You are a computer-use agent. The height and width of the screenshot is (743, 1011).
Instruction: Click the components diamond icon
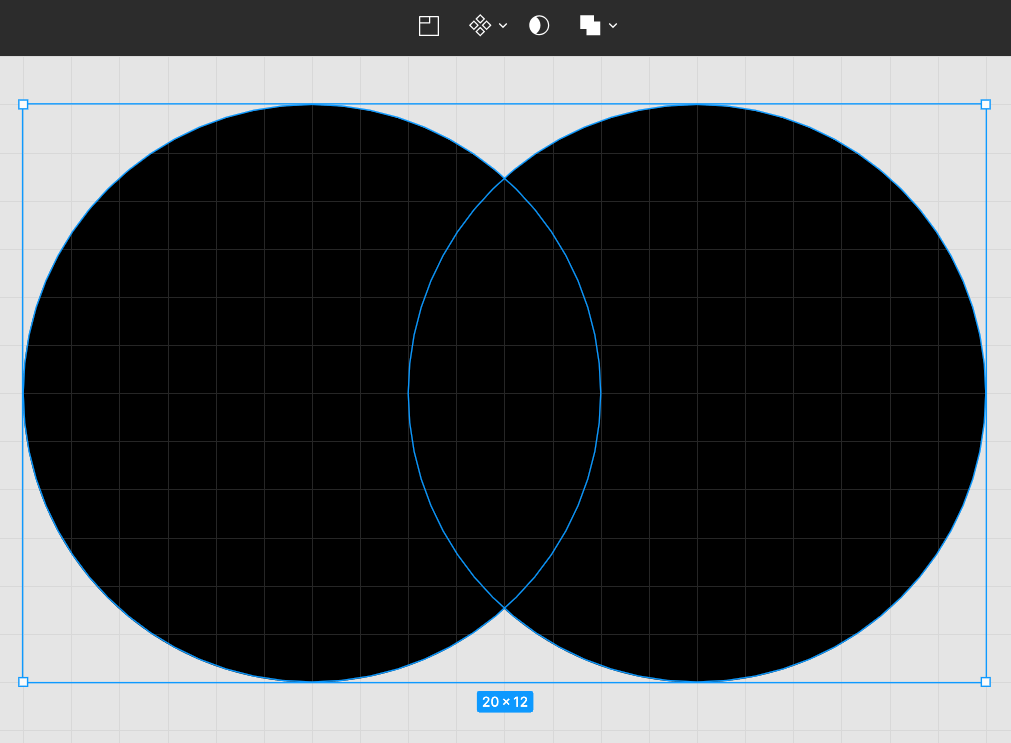click(x=480, y=26)
